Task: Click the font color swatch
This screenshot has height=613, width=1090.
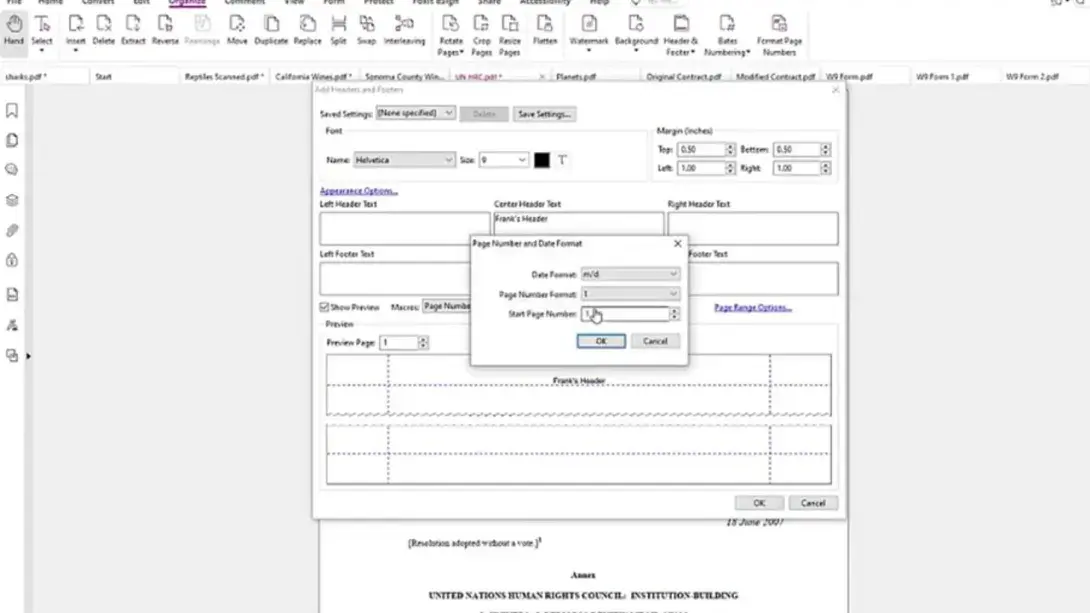Action: point(541,159)
